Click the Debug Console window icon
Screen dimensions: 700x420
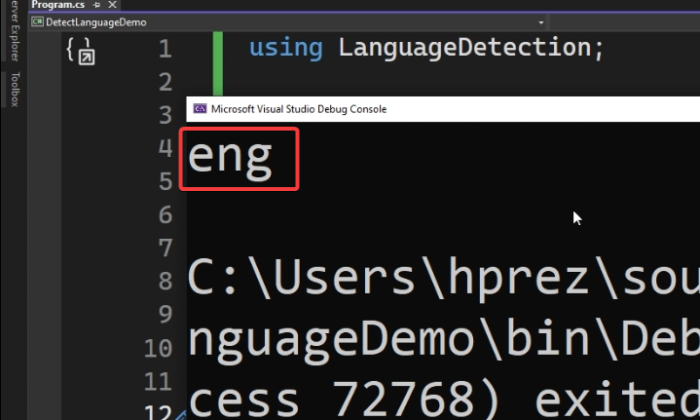click(200, 109)
